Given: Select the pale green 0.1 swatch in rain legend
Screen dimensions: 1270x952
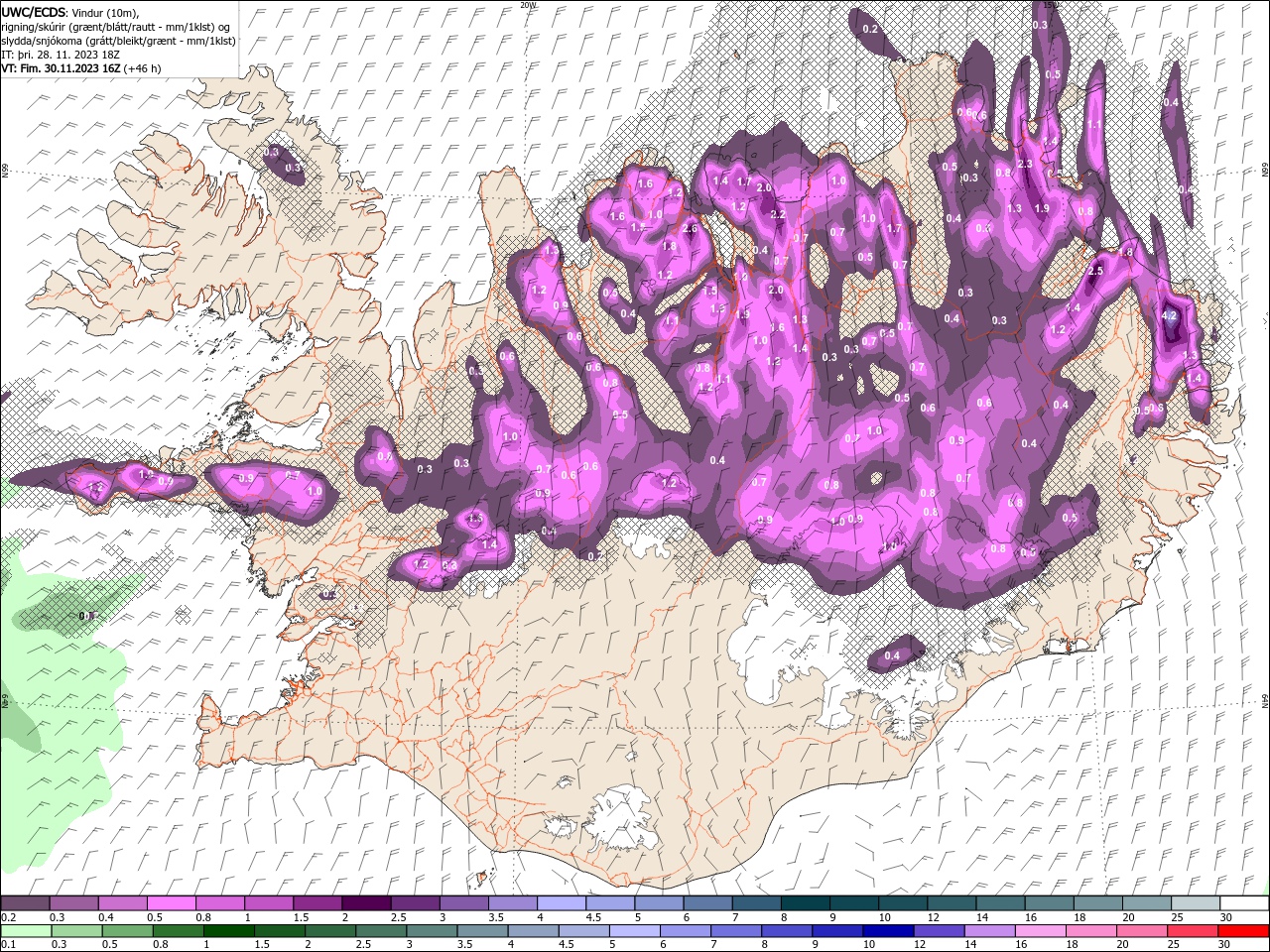Looking at the screenshot, I should 26,931.
